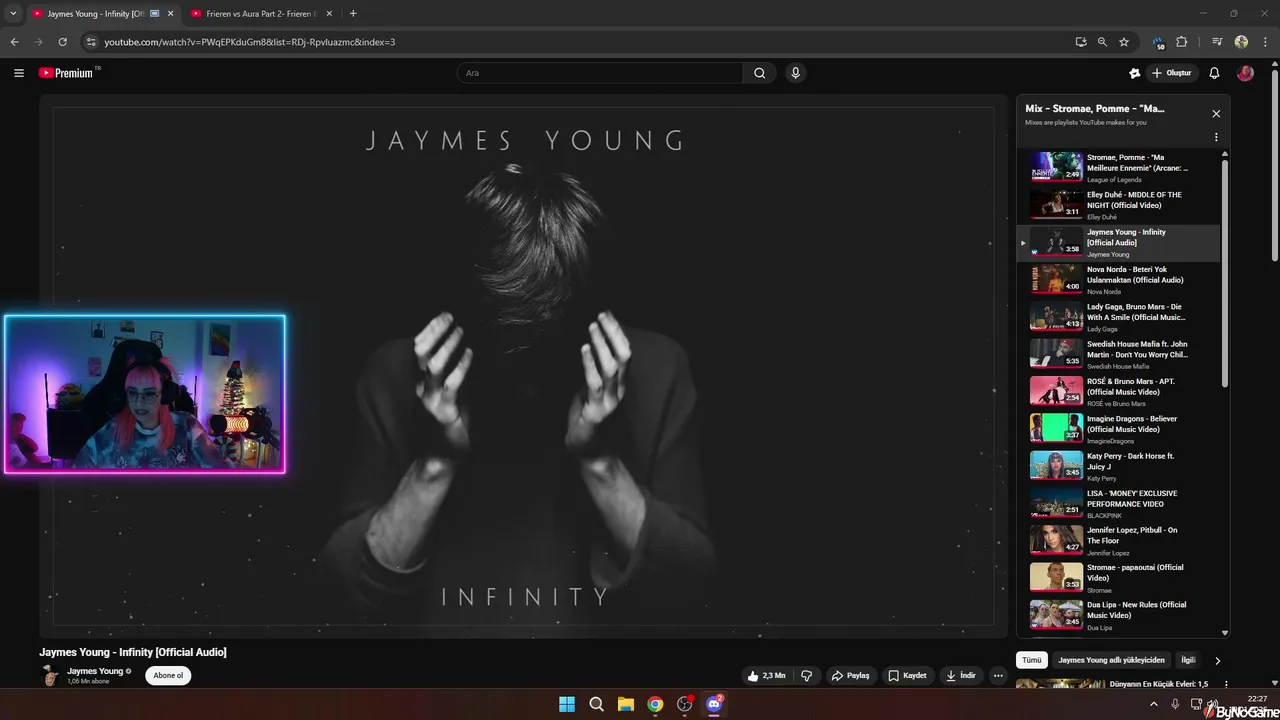This screenshot has width=1280, height=720.
Task: Select the İlgili filter chip
Action: [1188, 660]
